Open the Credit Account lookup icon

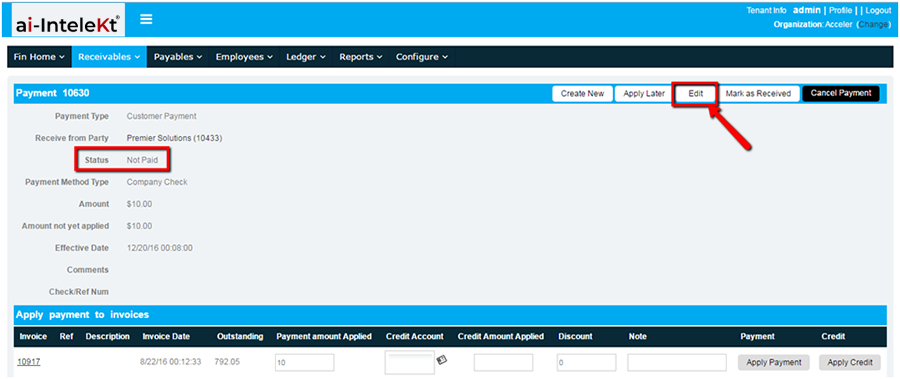(x=442, y=360)
